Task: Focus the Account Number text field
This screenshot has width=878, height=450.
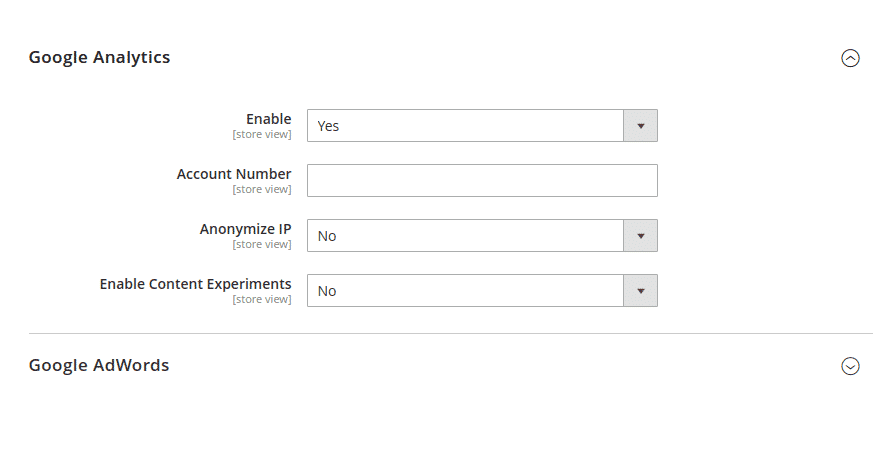Action: tap(482, 181)
